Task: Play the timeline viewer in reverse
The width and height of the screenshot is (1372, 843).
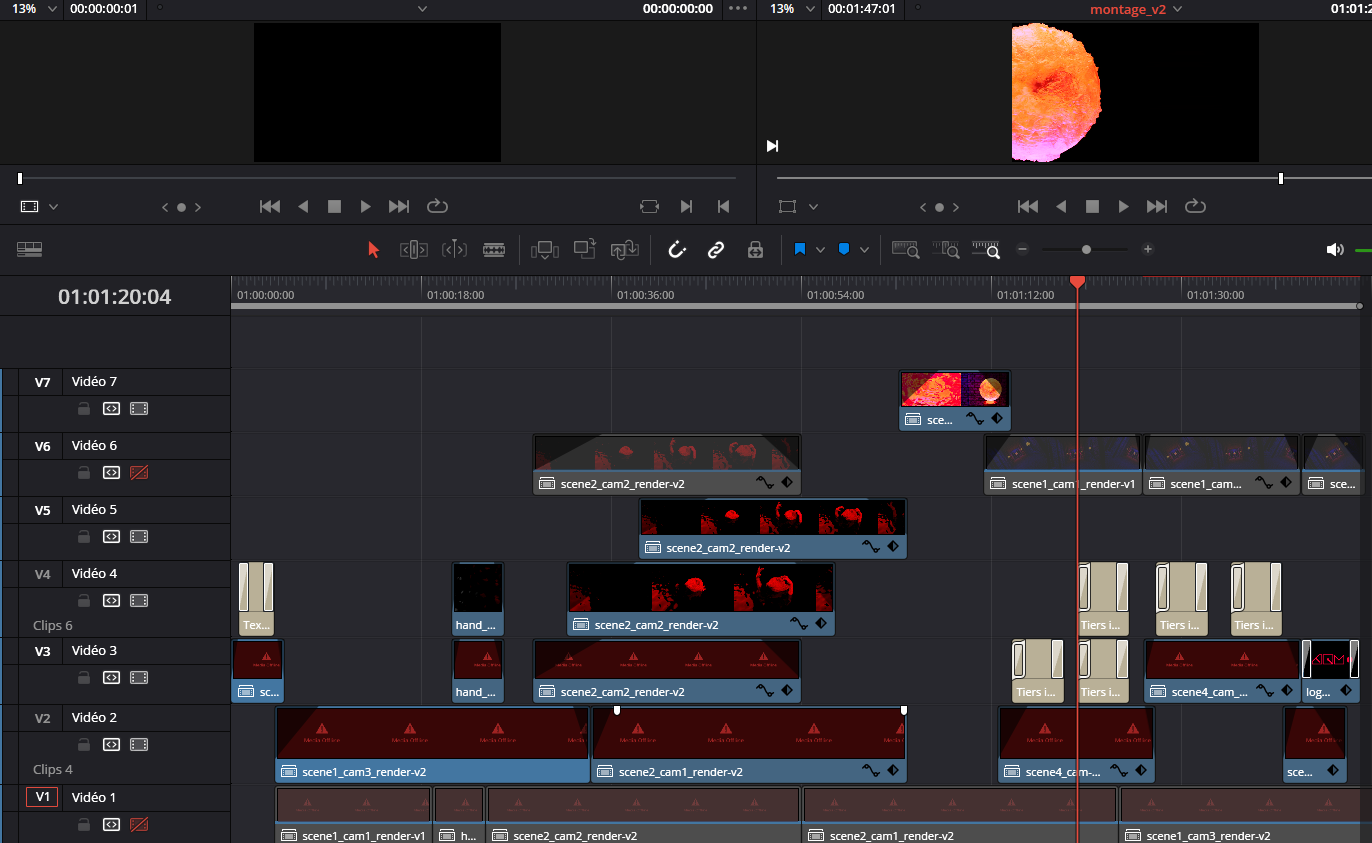Action: [x=1061, y=206]
